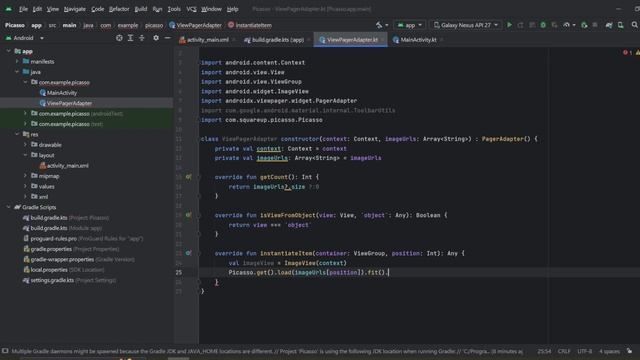Open Galaxy Nexus API 27 device dropdown
Viewport: 640px width, 360px height.
466,25
